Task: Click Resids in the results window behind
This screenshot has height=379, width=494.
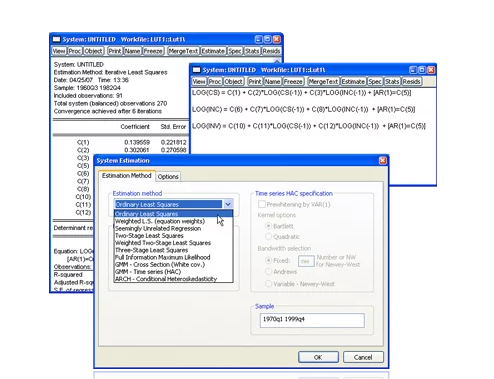Action: click(271, 51)
